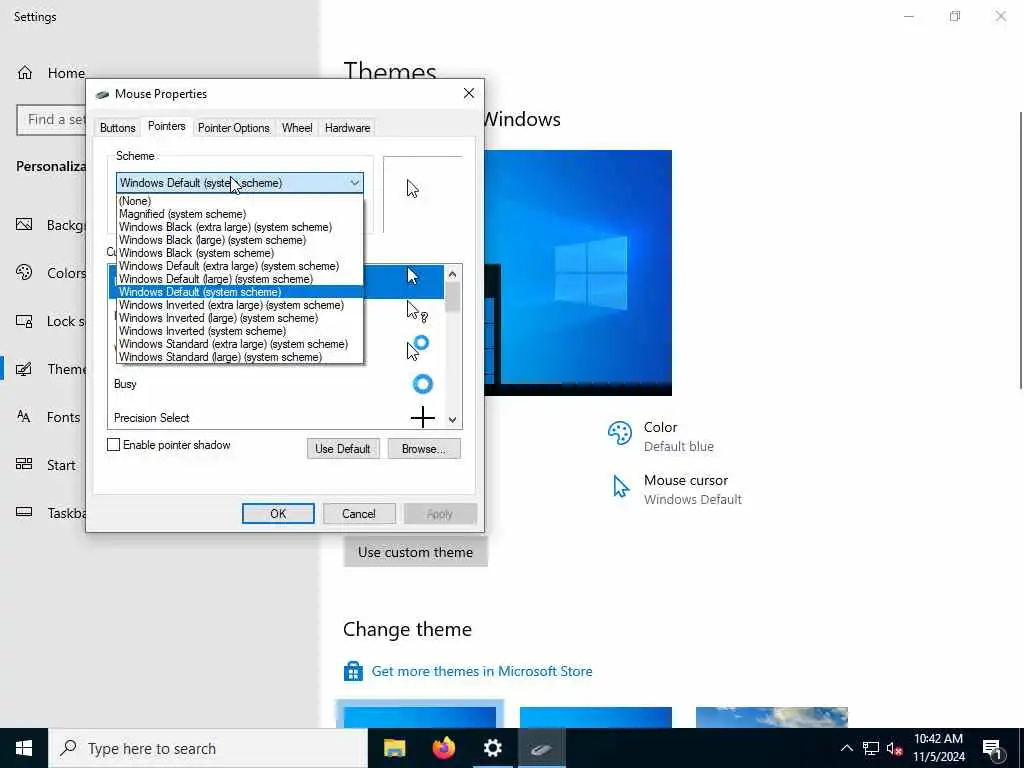Select the Working in Background pointer
The width and height of the screenshot is (1024, 768).
pyautogui.click(x=417, y=347)
